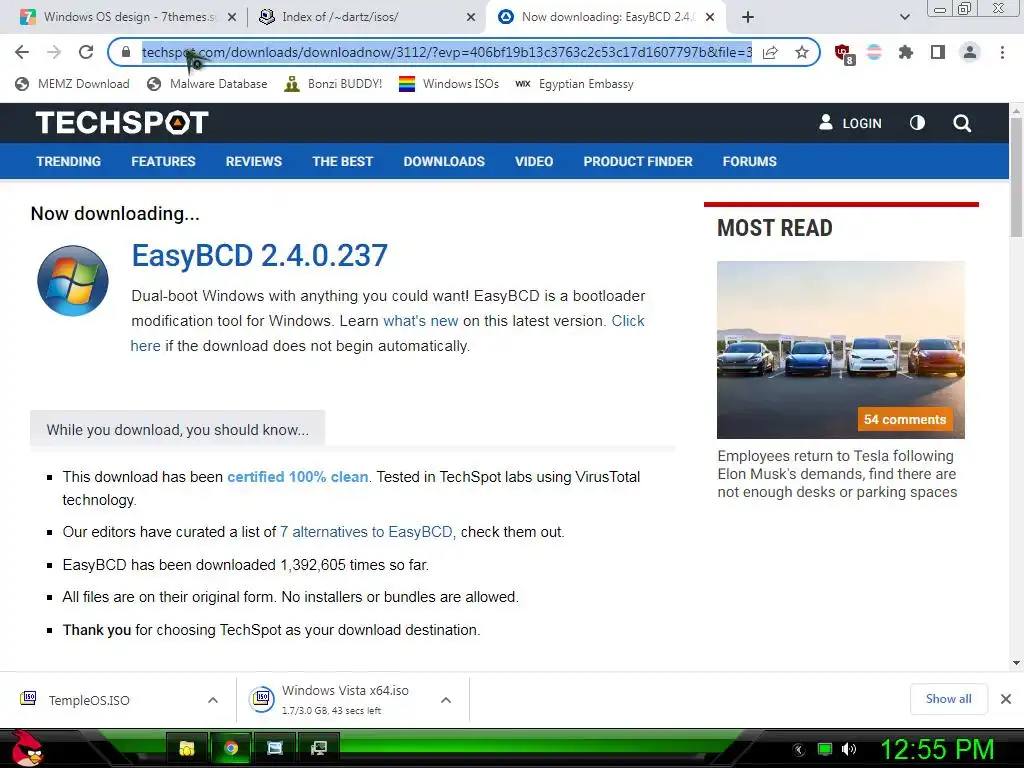Toggle TechSpot dark mode contrast icon
The height and width of the screenshot is (768, 1024).
pyautogui.click(x=917, y=123)
